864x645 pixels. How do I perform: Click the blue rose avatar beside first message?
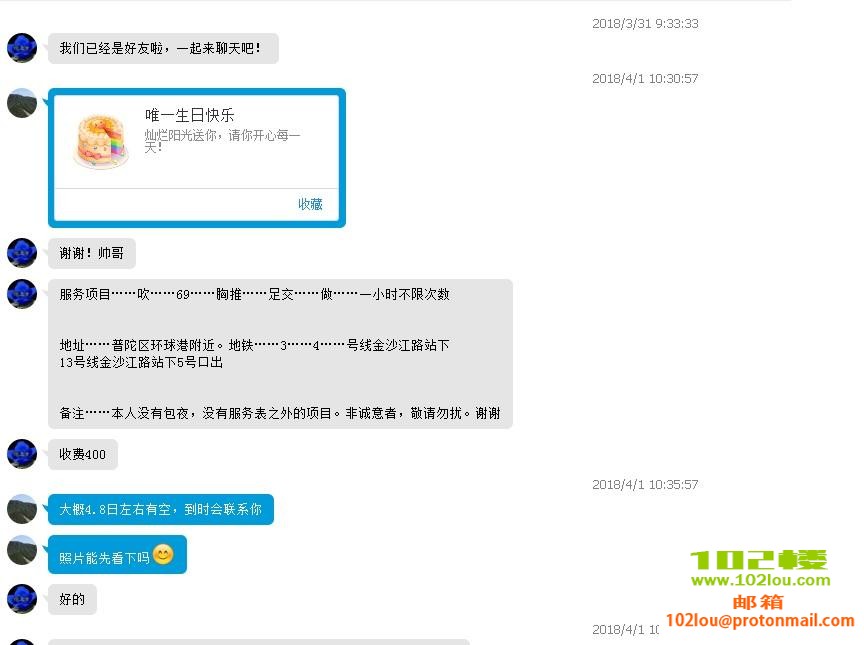pyautogui.click(x=22, y=48)
